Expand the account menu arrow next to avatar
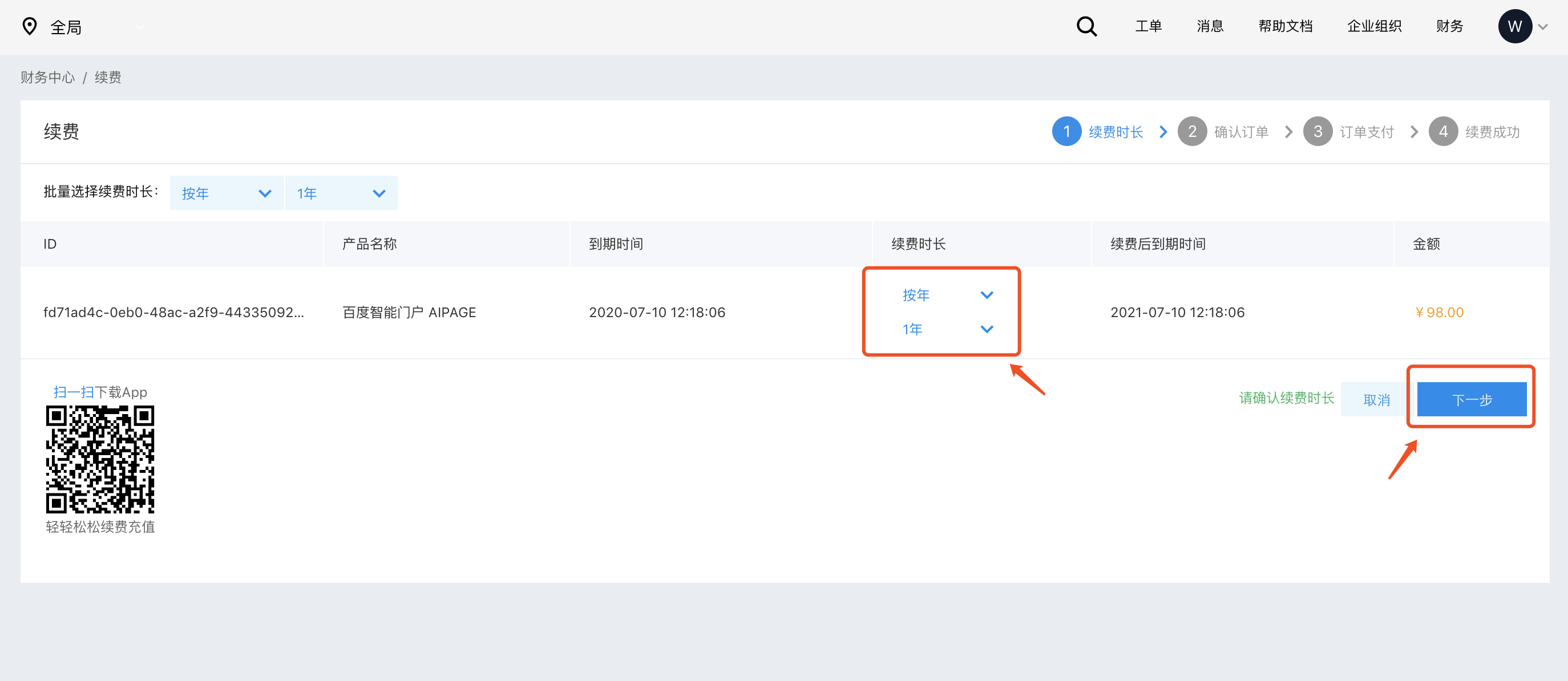This screenshot has height=681, width=1568. [x=1542, y=27]
